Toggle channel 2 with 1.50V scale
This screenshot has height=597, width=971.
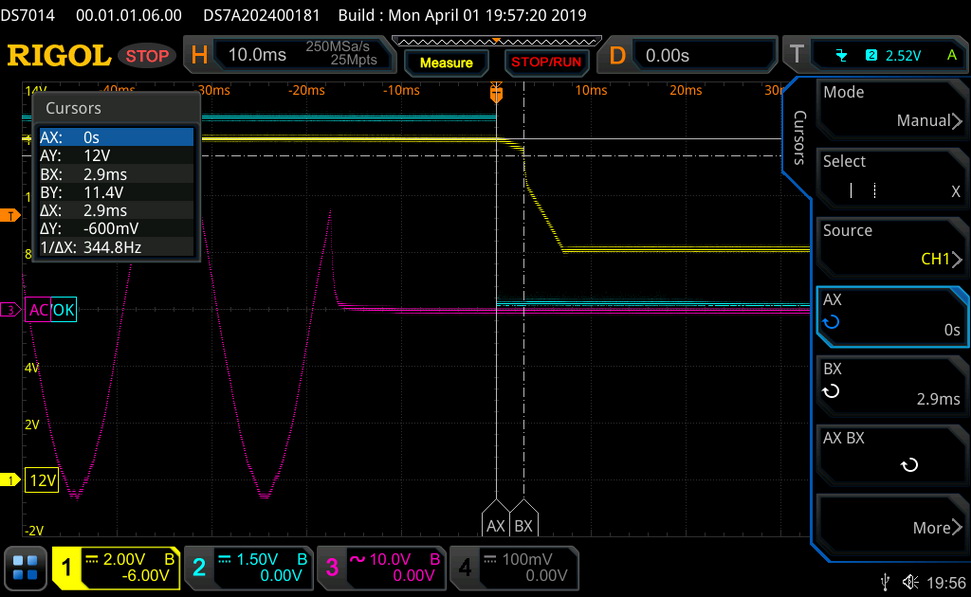pyautogui.click(x=249, y=567)
